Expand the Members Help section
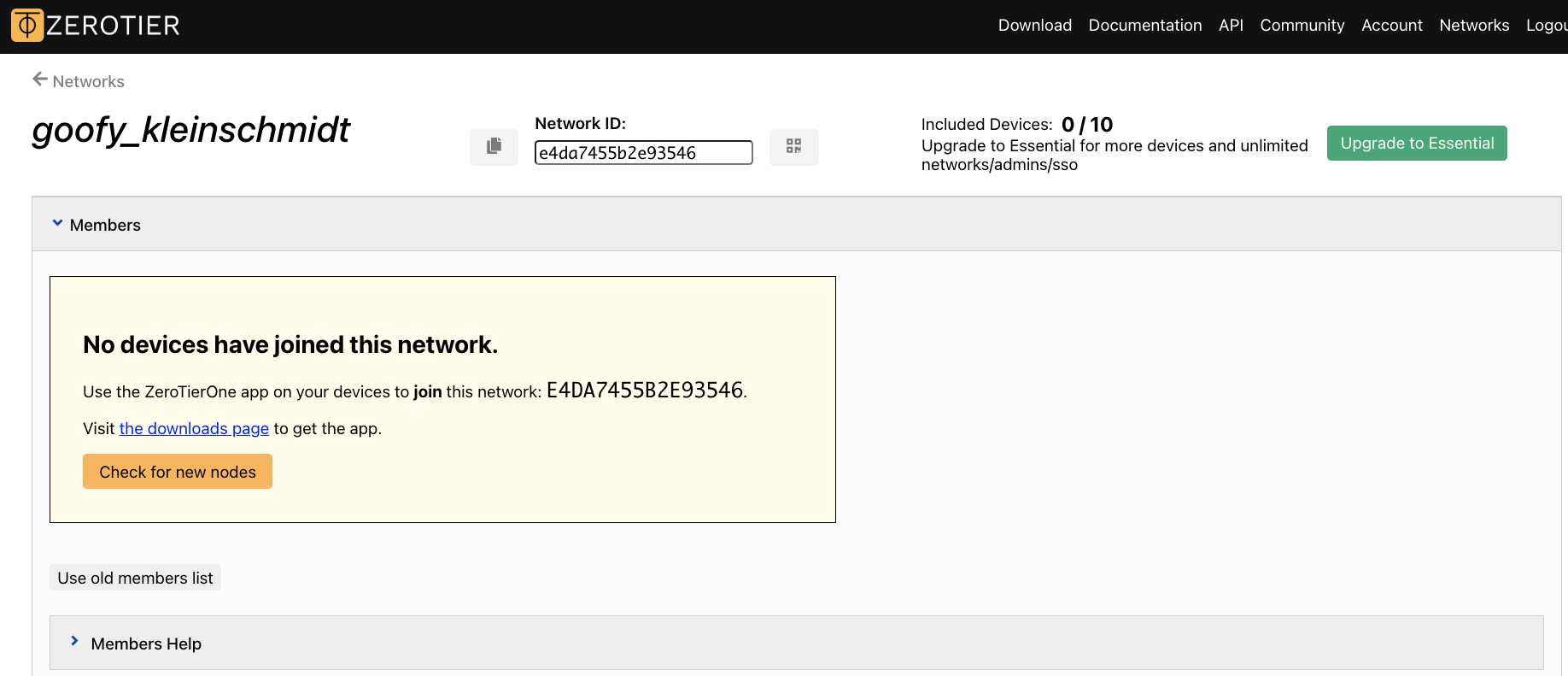The height and width of the screenshot is (676, 1568). [75, 642]
